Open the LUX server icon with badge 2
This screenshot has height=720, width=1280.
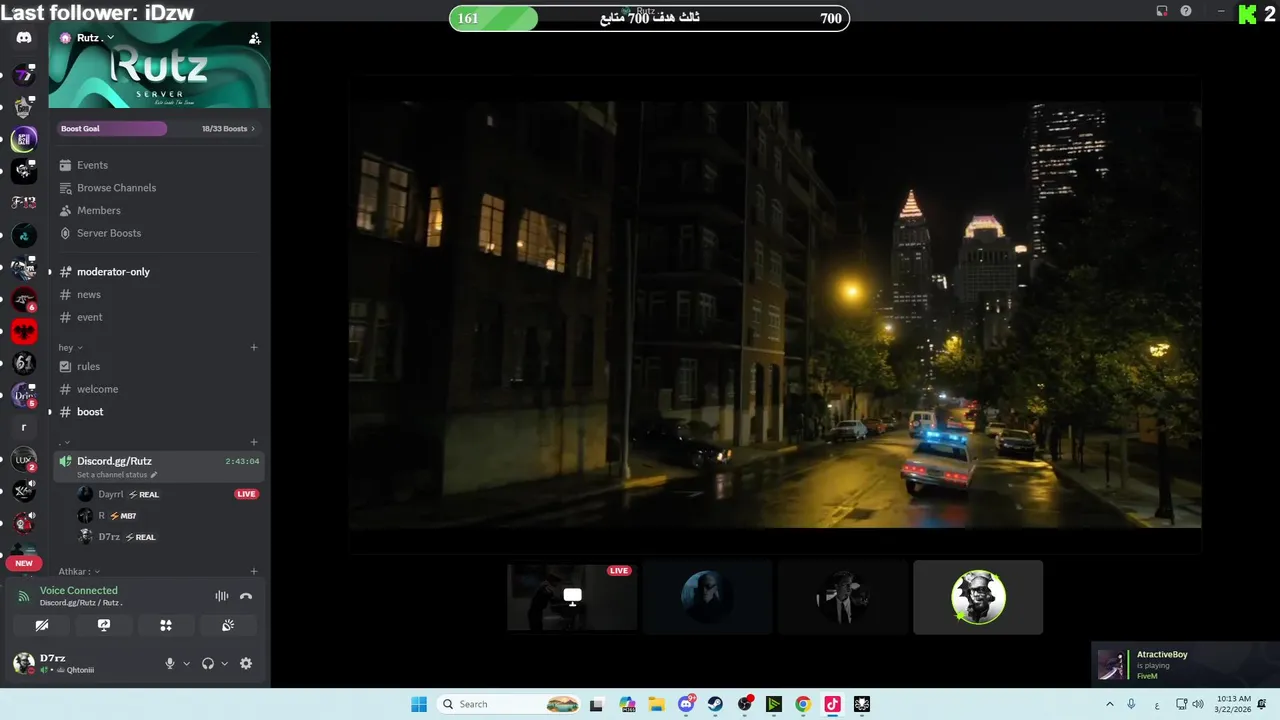pos(24,460)
